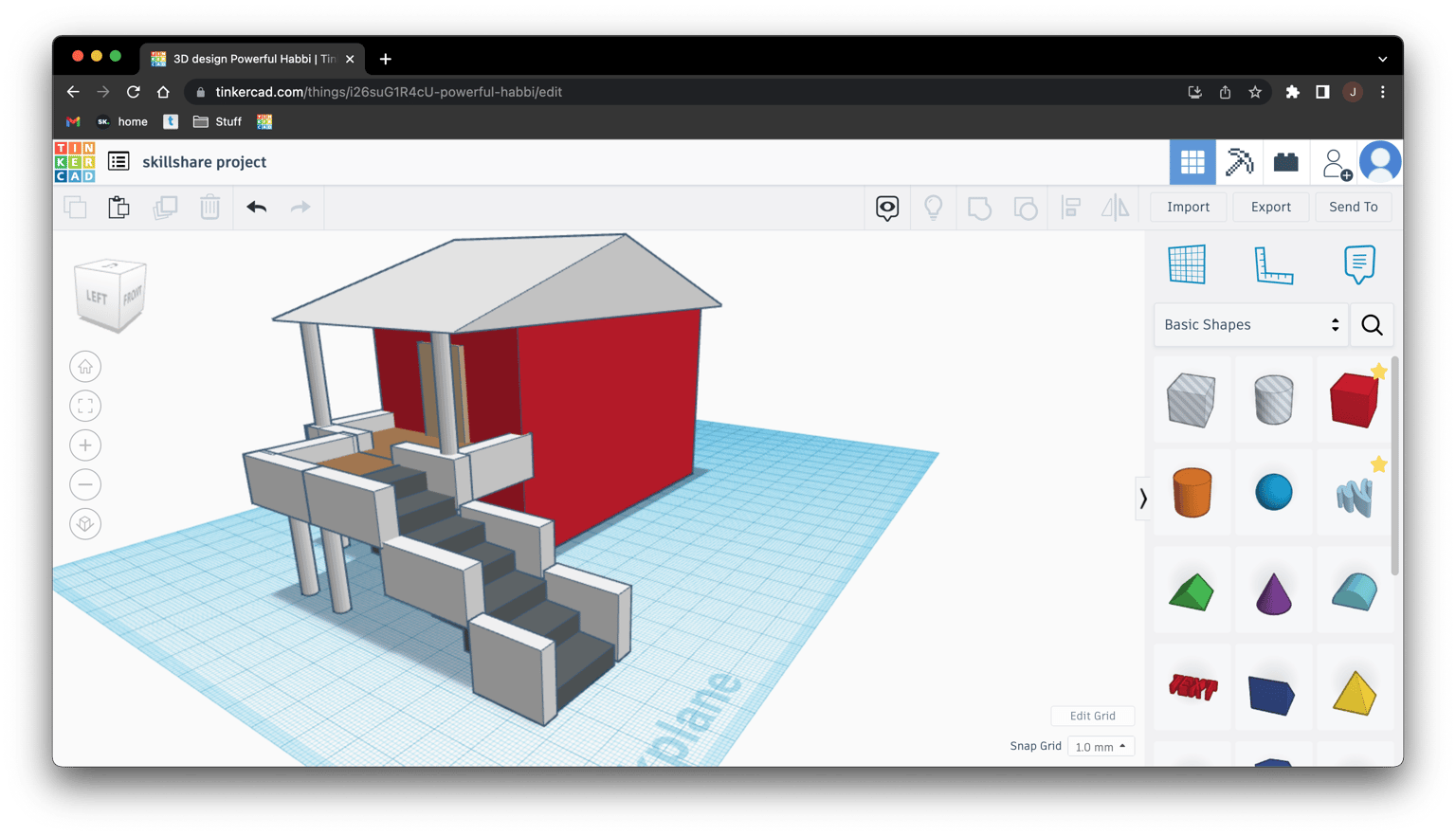Pick the green Roof shape
The width and height of the screenshot is (1456, 836).
coord(1192,592)
